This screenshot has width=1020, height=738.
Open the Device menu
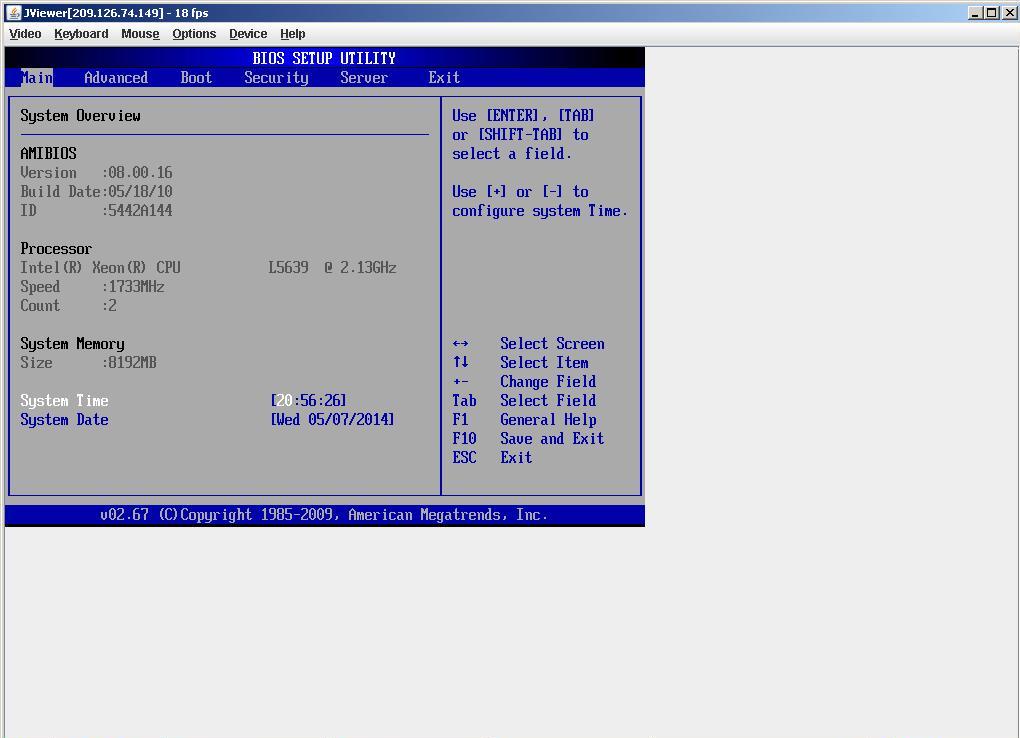point(248,34)
